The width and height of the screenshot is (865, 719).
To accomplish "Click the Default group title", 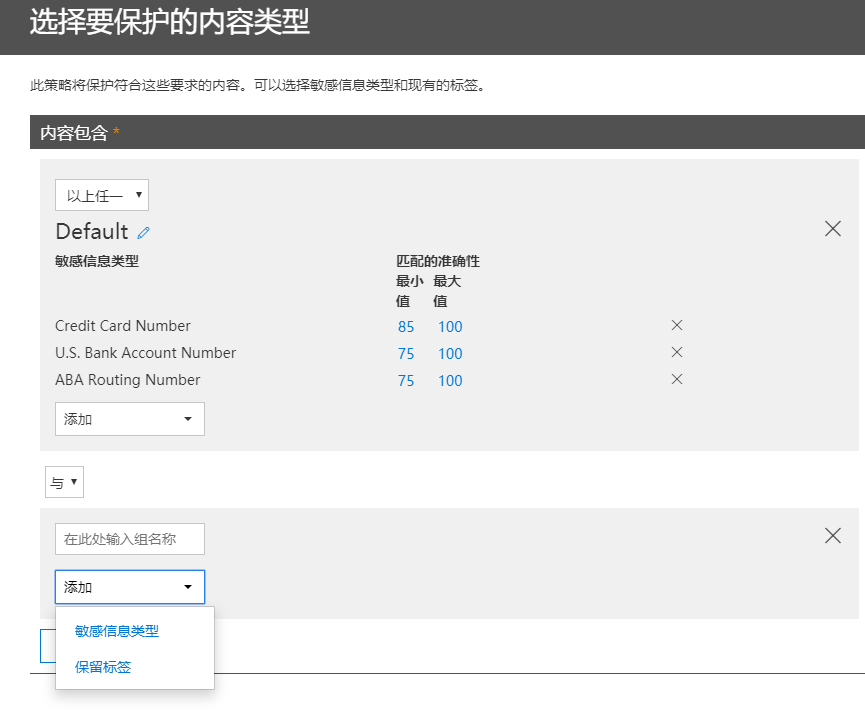I will click(92, 231).
